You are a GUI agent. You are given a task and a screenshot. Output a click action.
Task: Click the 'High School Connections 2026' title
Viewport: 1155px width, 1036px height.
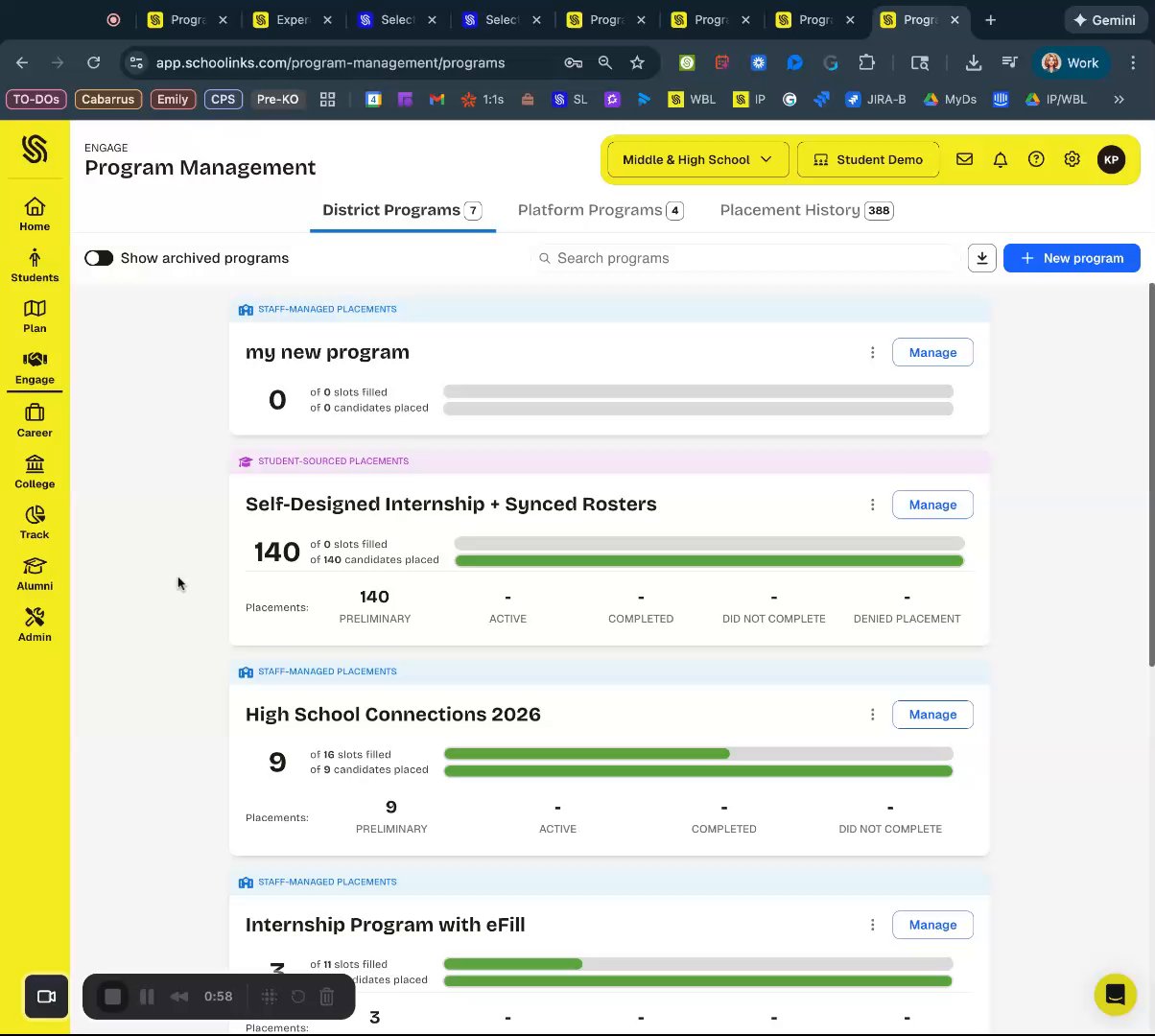tap(393, 715)
